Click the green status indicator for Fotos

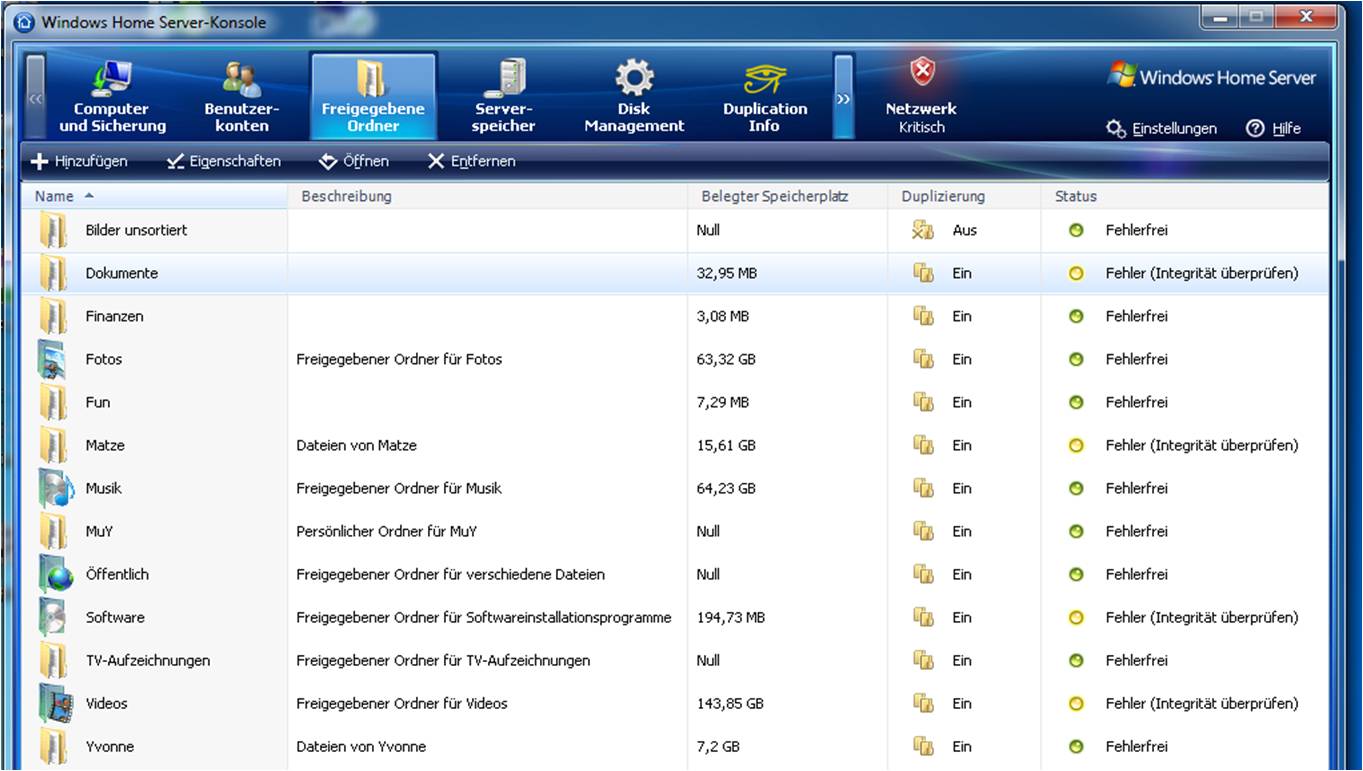point(1076,359)
